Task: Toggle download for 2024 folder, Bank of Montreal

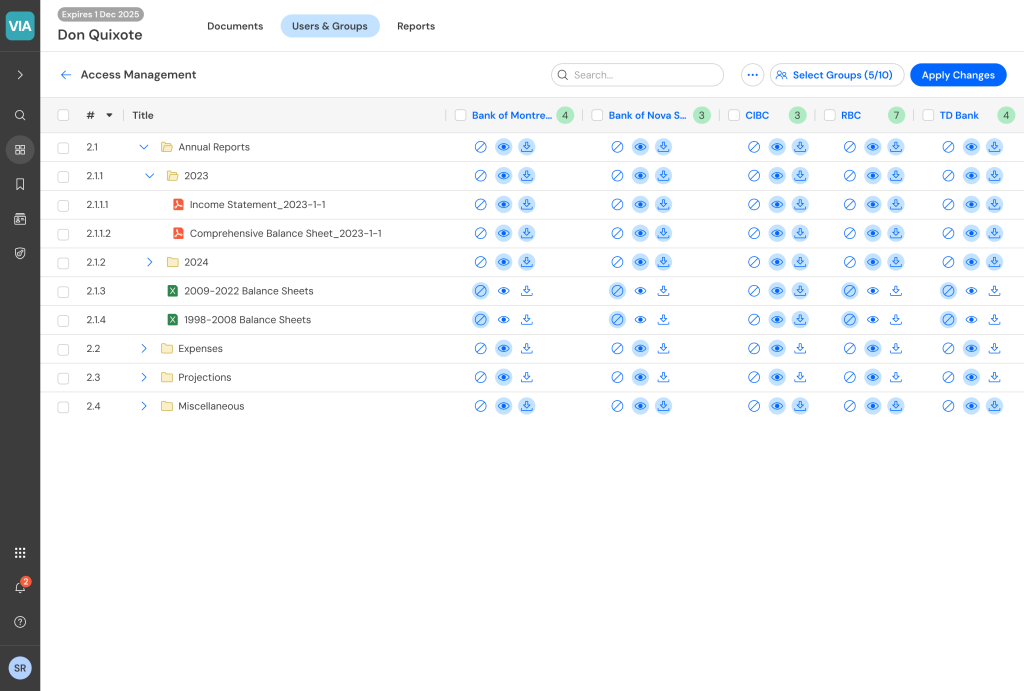Action: coord(526,262)
